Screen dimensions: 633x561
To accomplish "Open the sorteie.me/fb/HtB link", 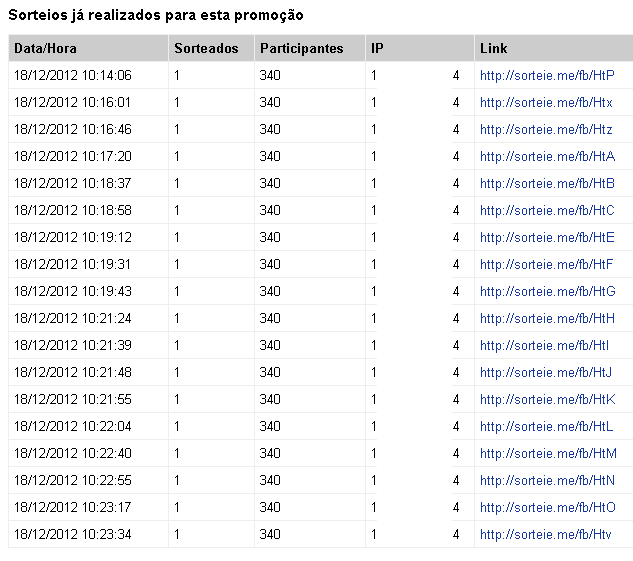I will click(547, 183).
